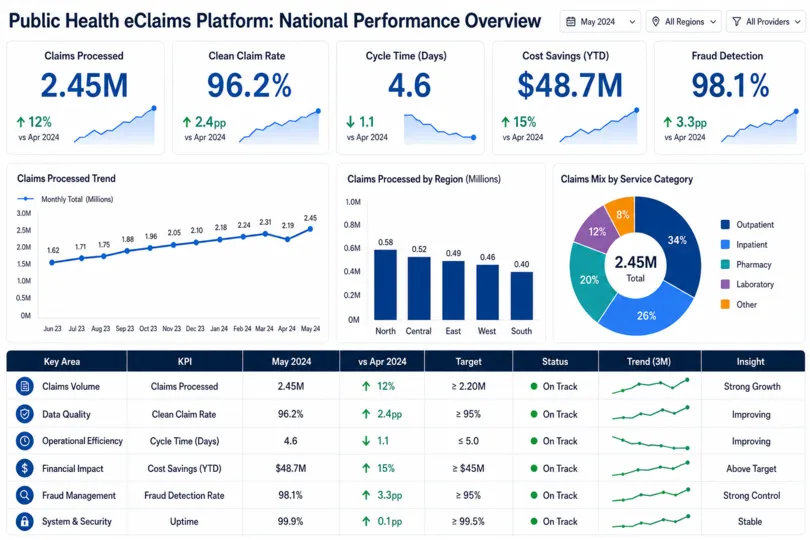810x540 pixels.
Task: Click the Apr 24 data point labeled 2.19
Action: click(x=287, y=239)
